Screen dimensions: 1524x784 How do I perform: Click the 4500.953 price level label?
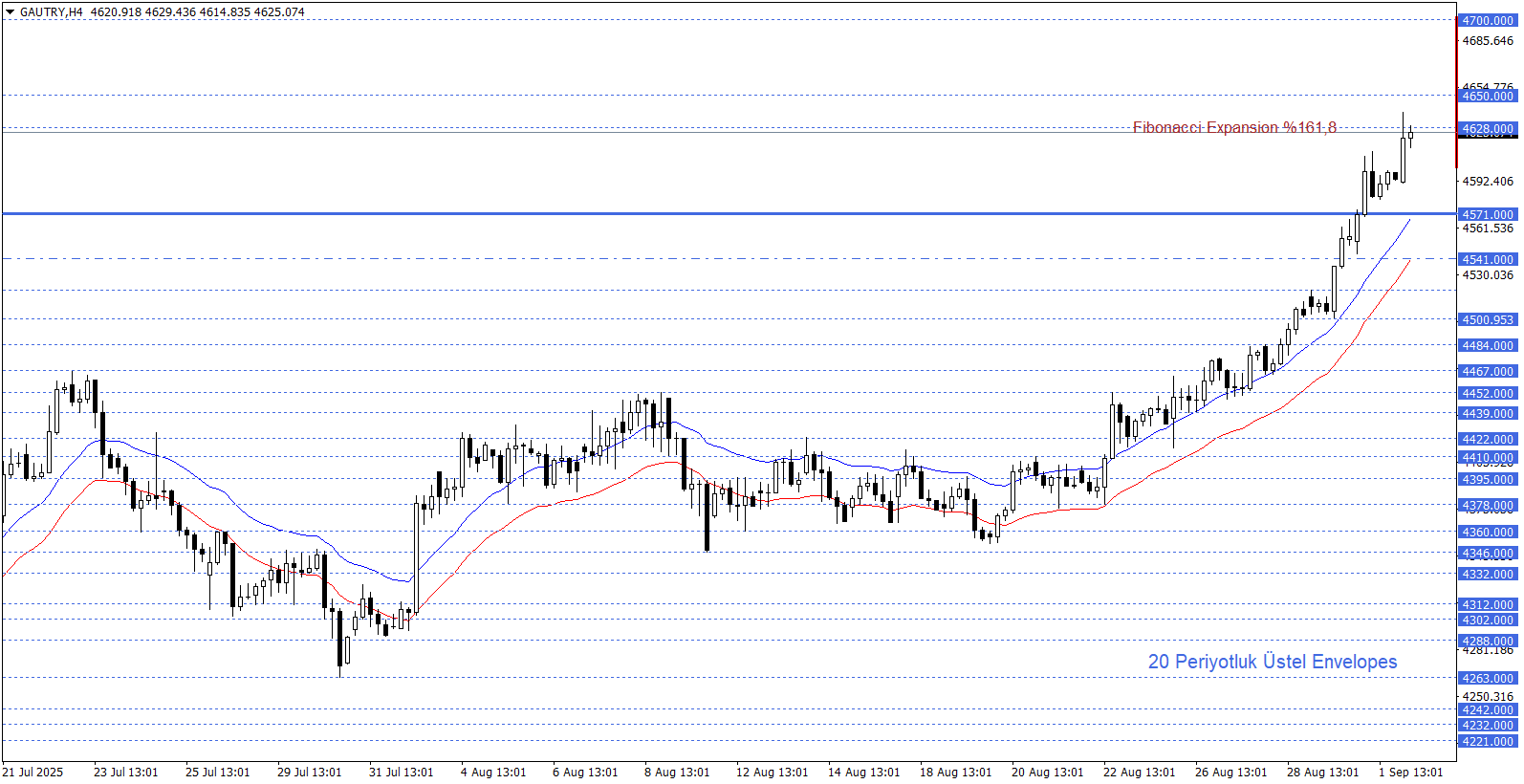[1488, 320]
